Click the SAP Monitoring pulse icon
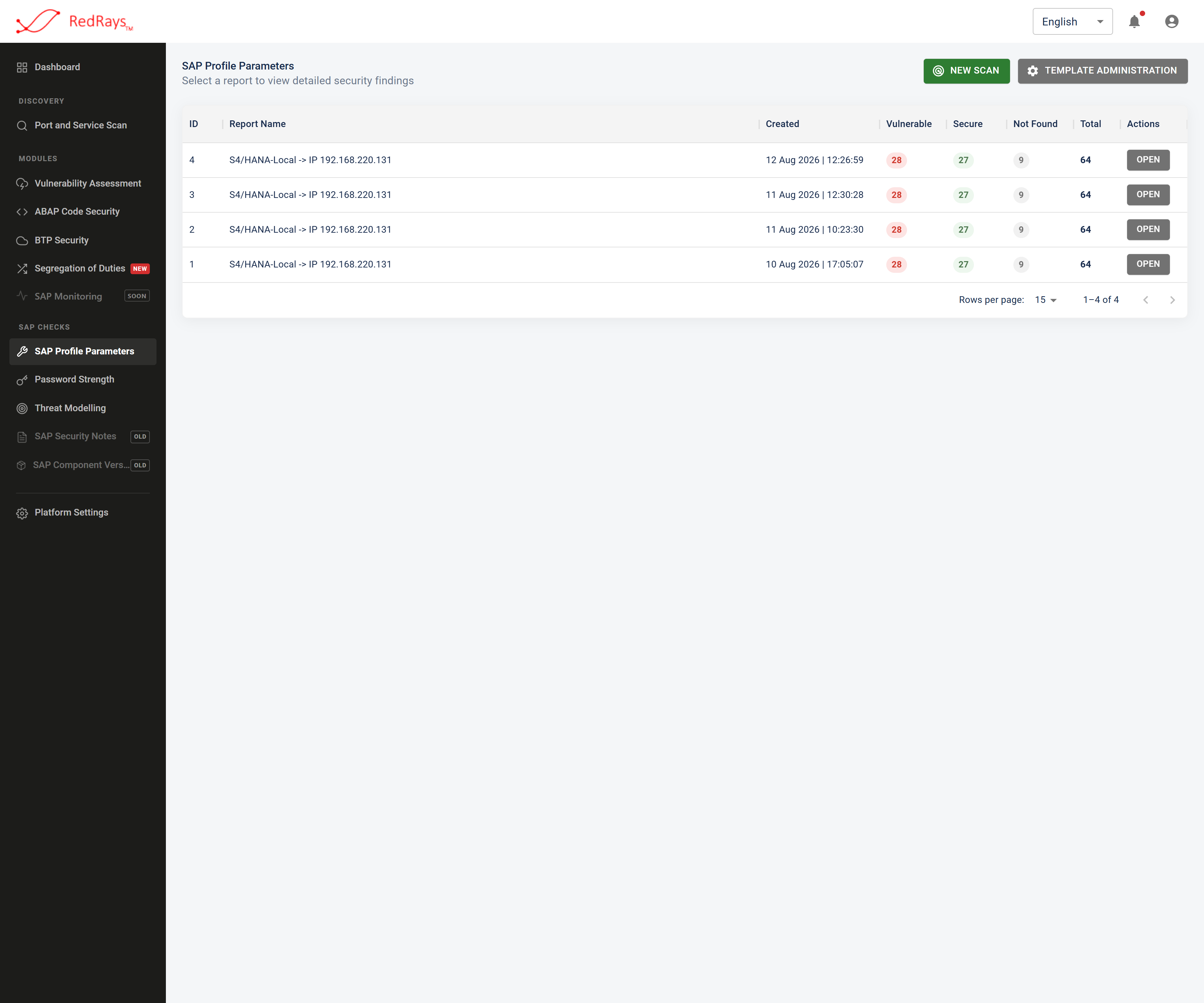The image size is (1204, 1003). click(x=22, y=296)
